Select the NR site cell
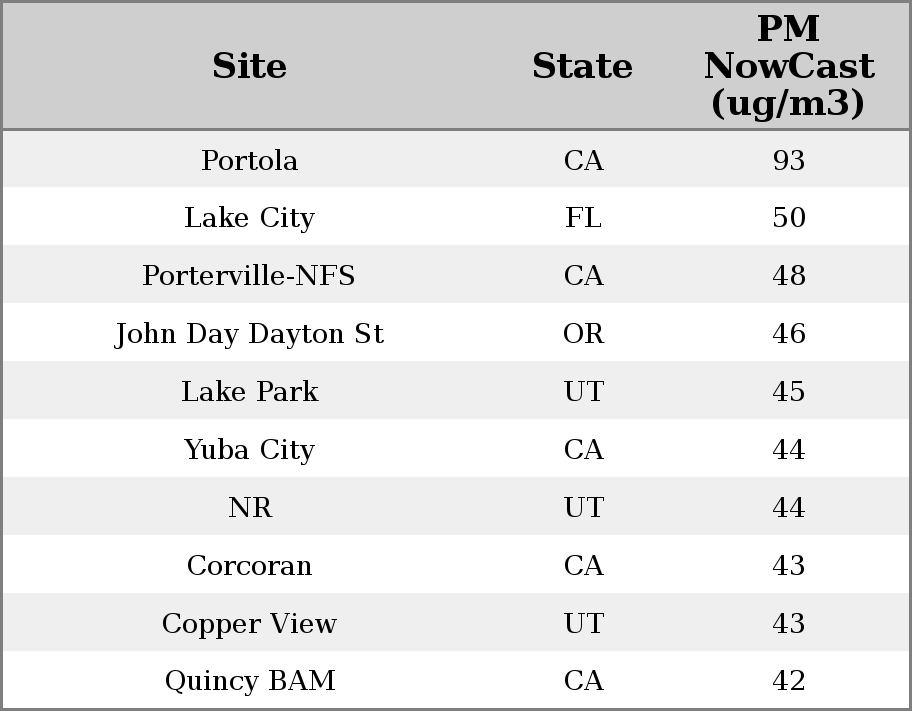This screenshot has width=912, height=711. click(249, 508)
